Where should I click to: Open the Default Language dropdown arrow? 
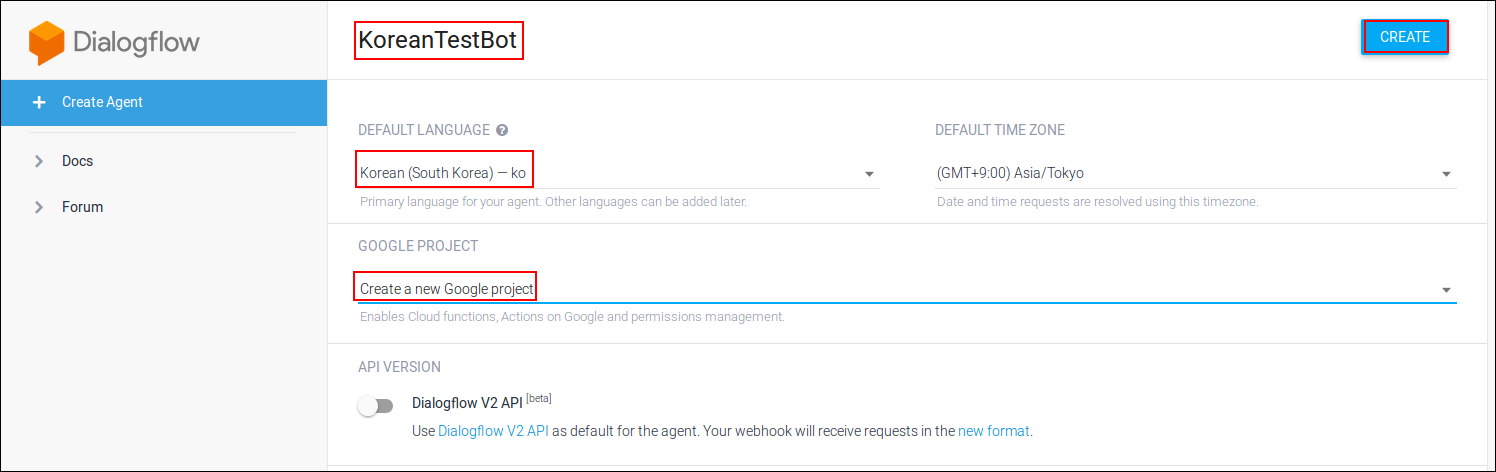869,175
